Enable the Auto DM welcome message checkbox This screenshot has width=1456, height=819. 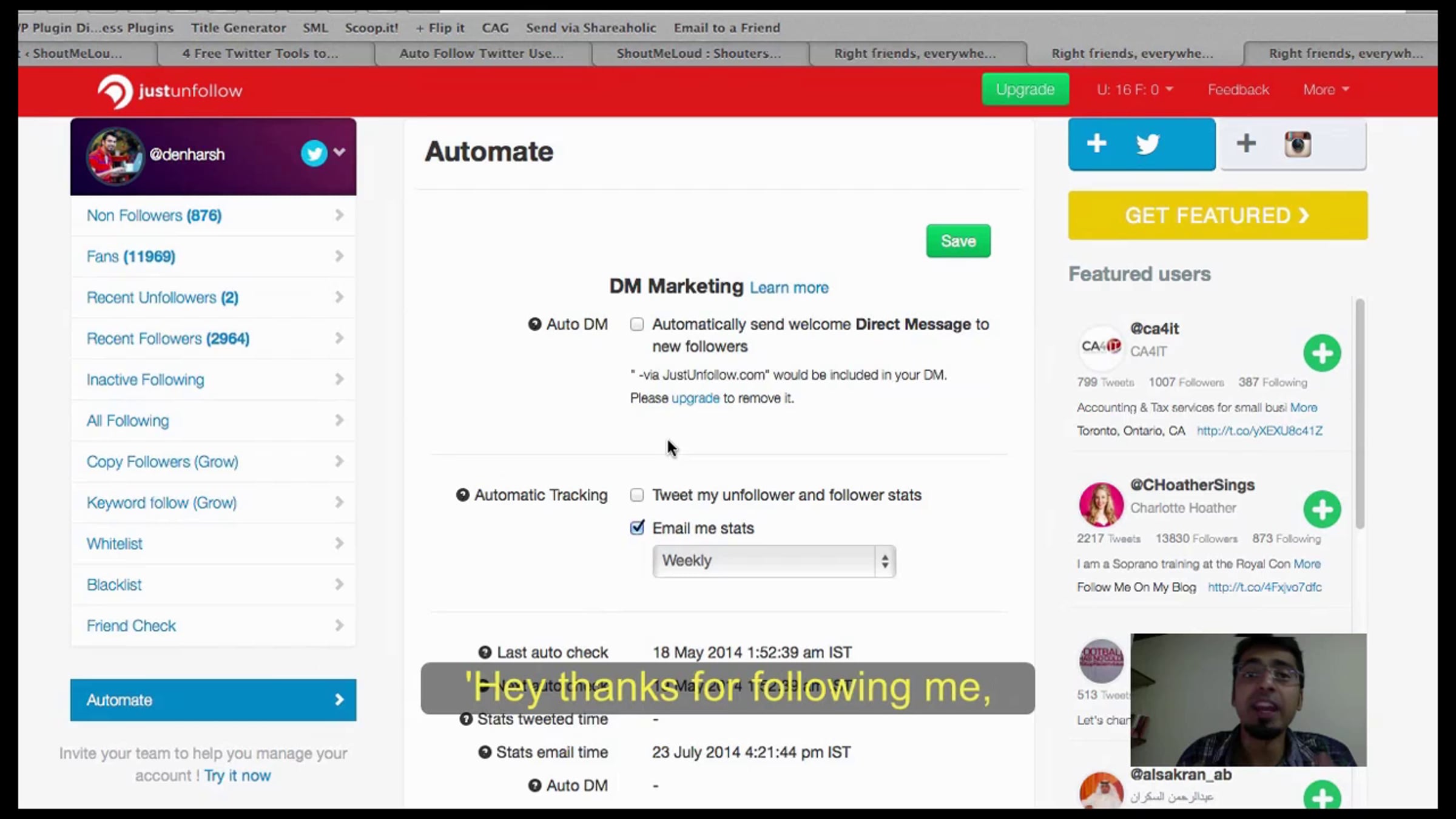click(x=637, y=325)
